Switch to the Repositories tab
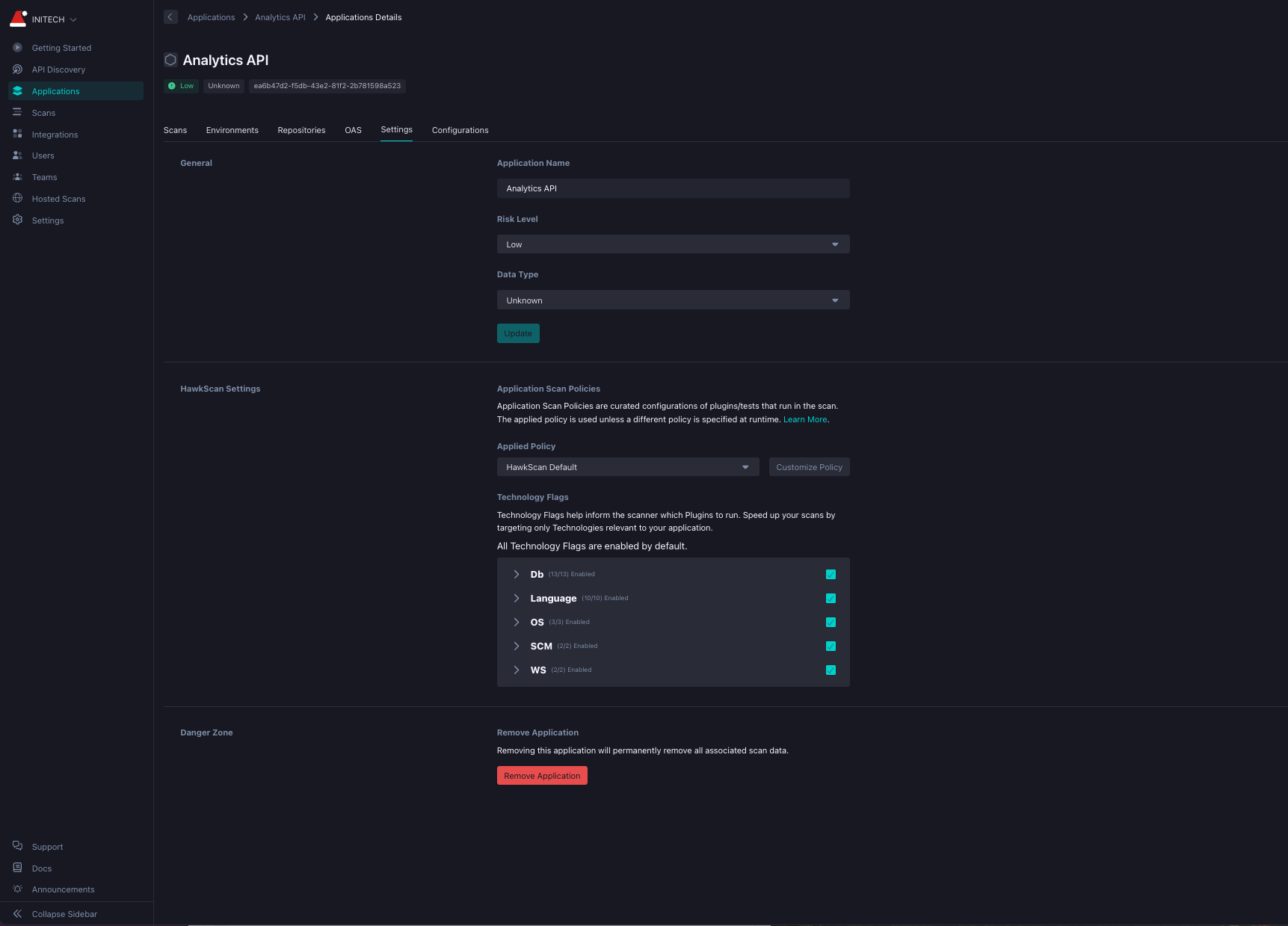The width and height of the screenshot is (1288, 926). tap(301, 130)
